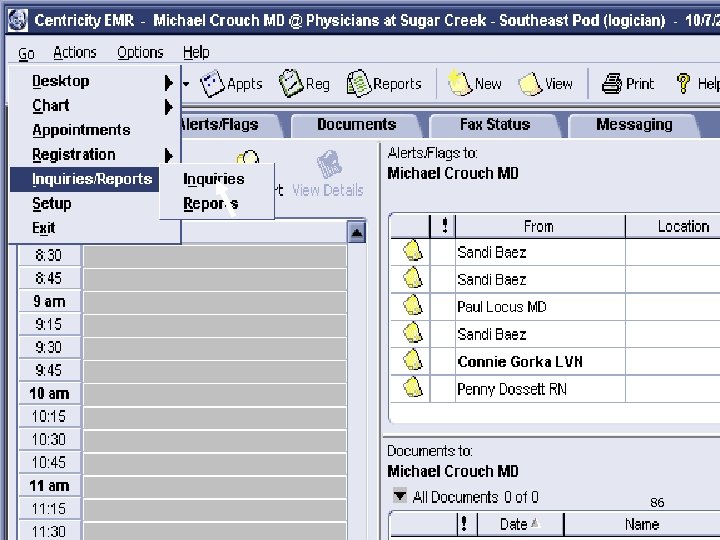The image size is (720, 540).
Task: Select the Paul Locus MD alert
Action: (555, 307)
